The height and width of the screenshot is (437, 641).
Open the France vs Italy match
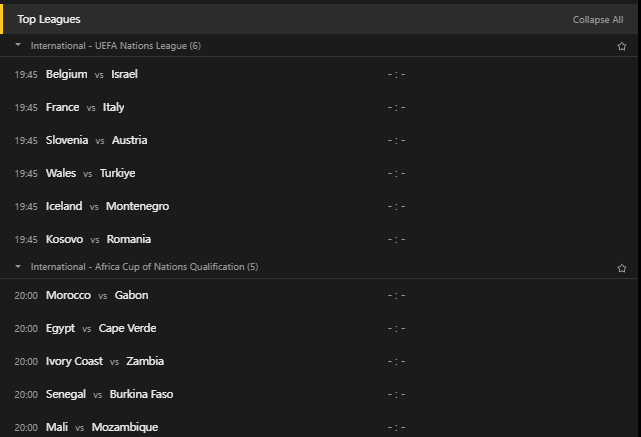[x=319, y=108]
